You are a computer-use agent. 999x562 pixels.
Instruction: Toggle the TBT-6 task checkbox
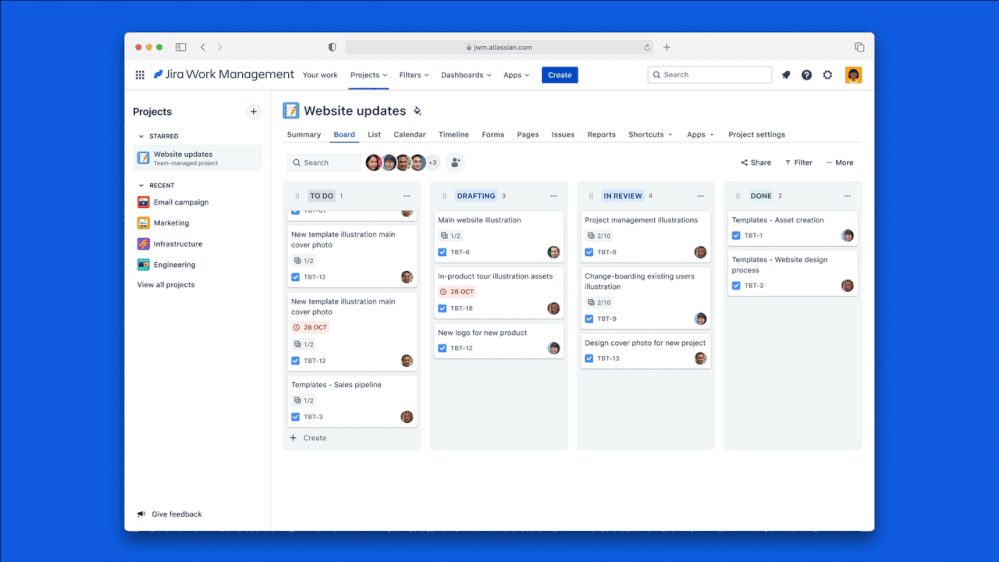click(x=442, y=252)
